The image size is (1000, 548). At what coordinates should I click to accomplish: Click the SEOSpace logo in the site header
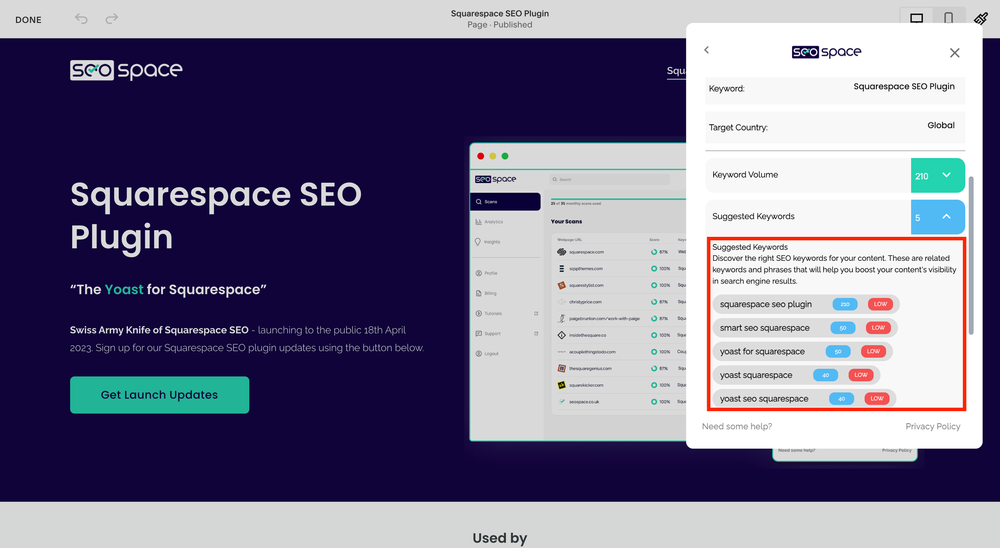point(126,70)
